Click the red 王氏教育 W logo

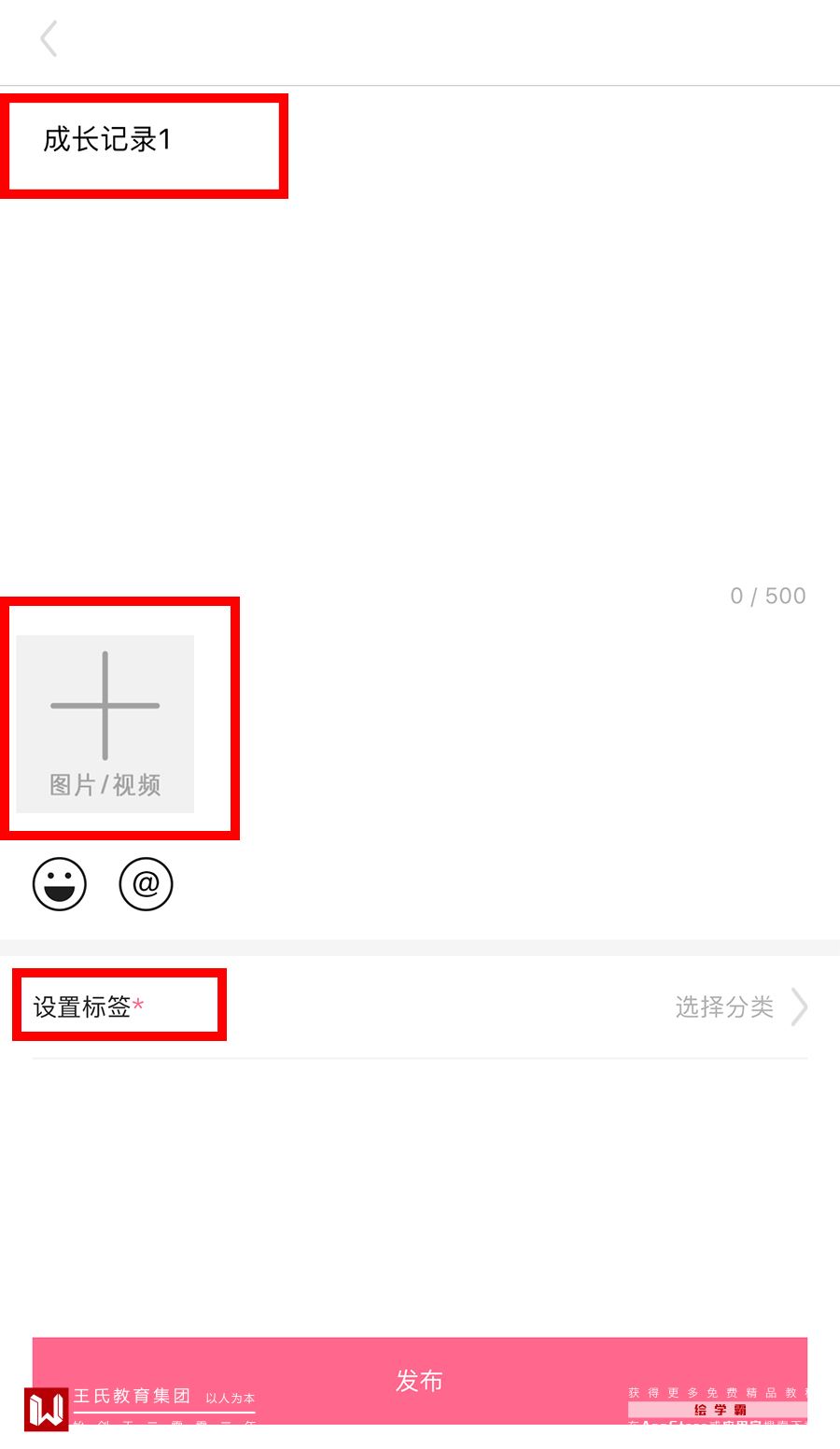[x=47, y=1409]
